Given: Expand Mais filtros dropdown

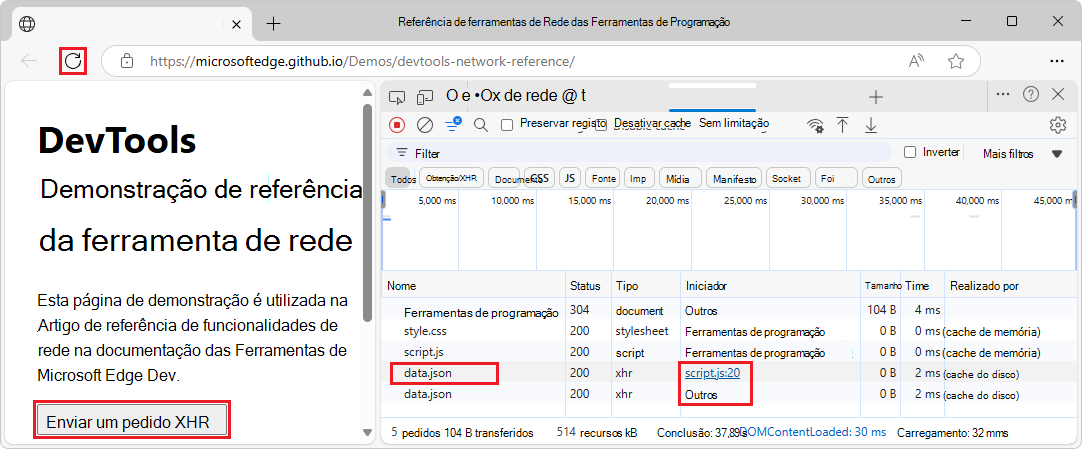Looking at the screenshot, I should [1023, 154].
